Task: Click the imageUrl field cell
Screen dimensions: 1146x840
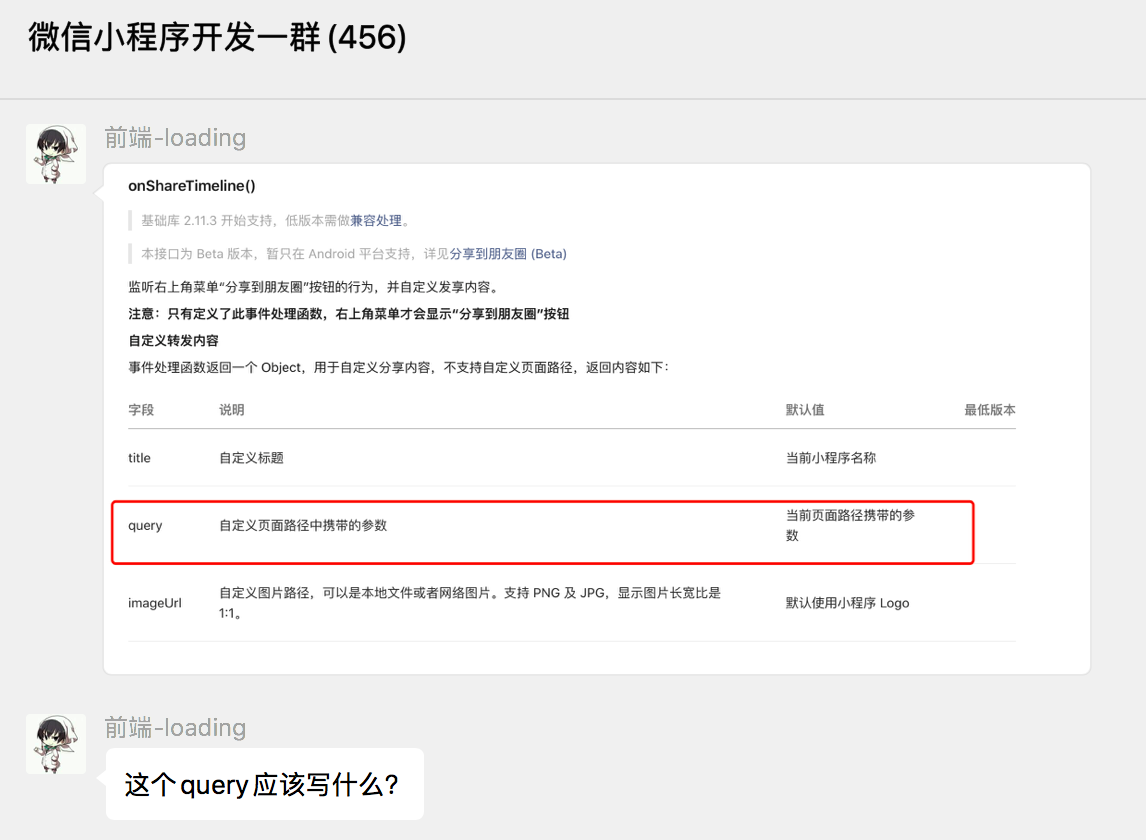Action: point(154,603)
